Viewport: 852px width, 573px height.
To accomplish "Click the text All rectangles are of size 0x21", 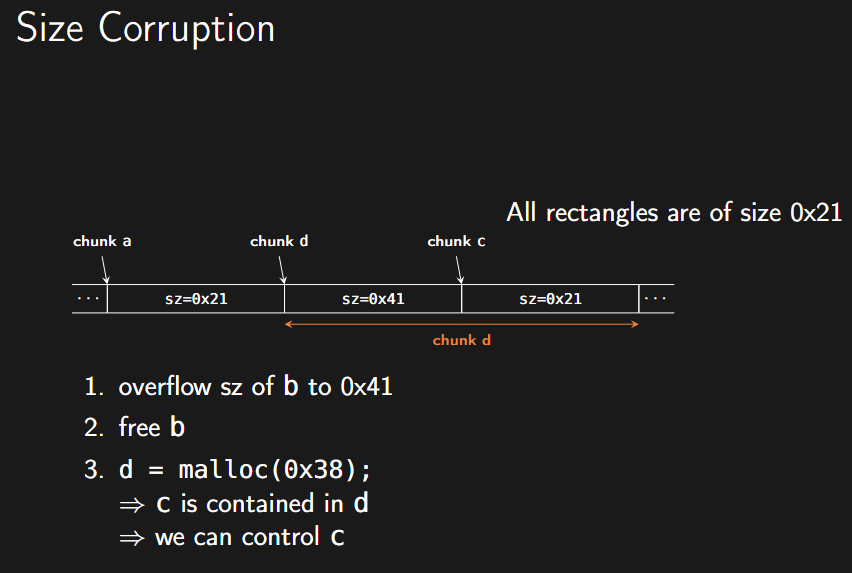I will (674, 212).
